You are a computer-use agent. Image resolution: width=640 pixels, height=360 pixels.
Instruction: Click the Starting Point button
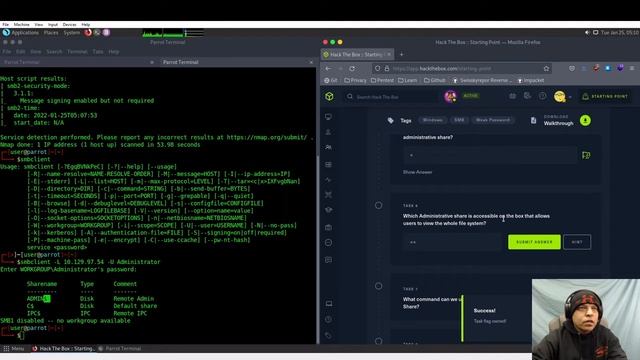[605, 96]
